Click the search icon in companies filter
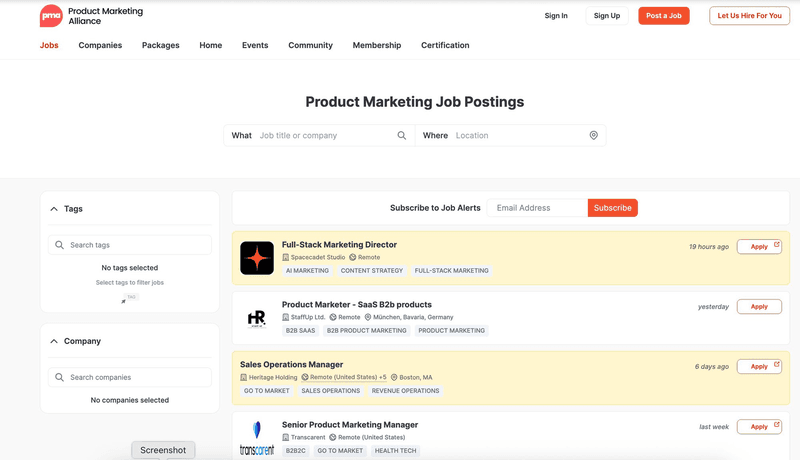 [60, 377]
